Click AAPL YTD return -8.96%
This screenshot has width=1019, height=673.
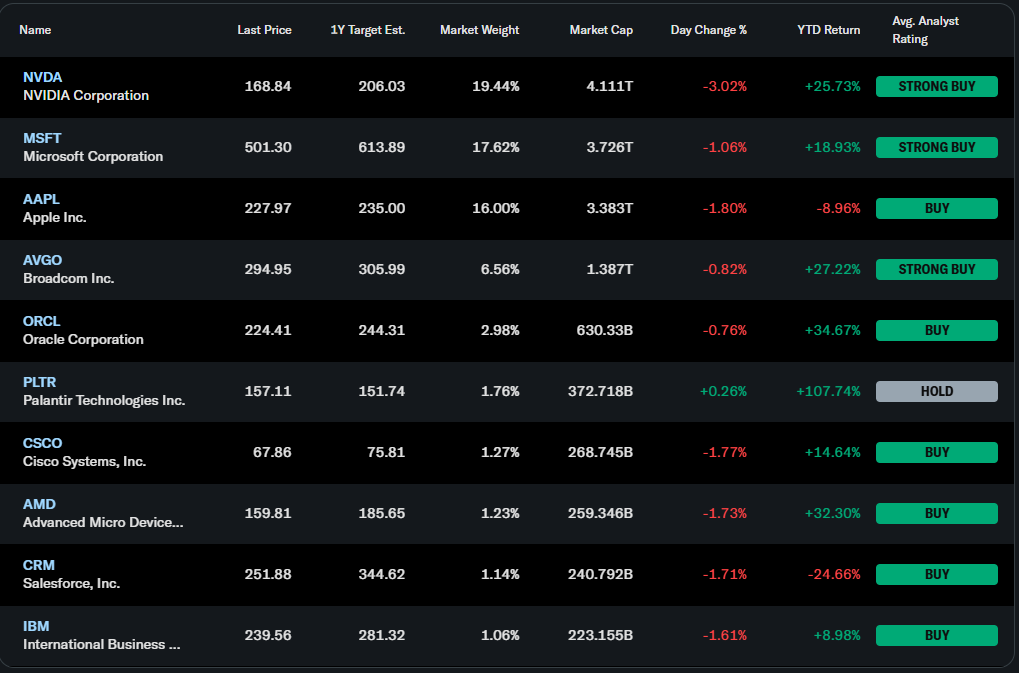(x=838, y=209)
